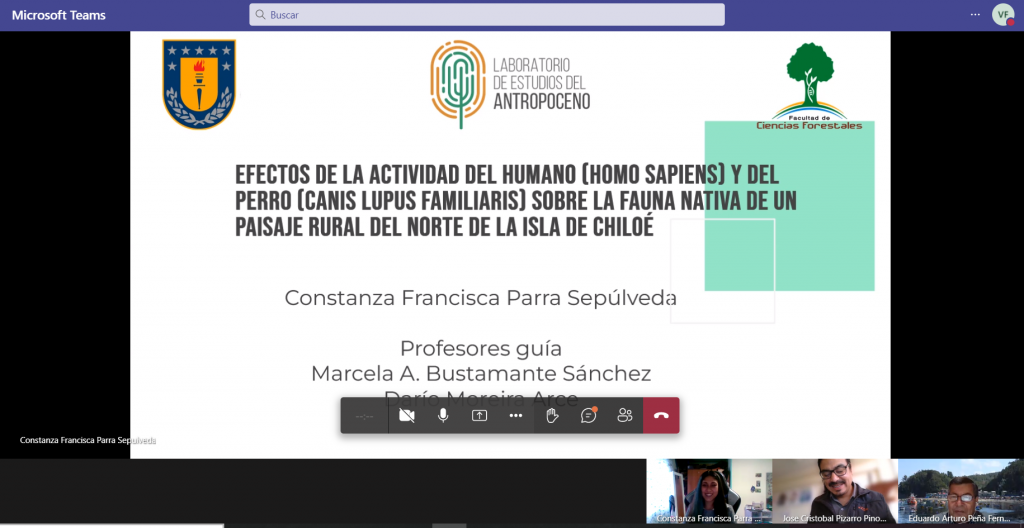This screenshot has height=528, width=1024.
Task: Raise your hand in the meeting
Action: 552,416
